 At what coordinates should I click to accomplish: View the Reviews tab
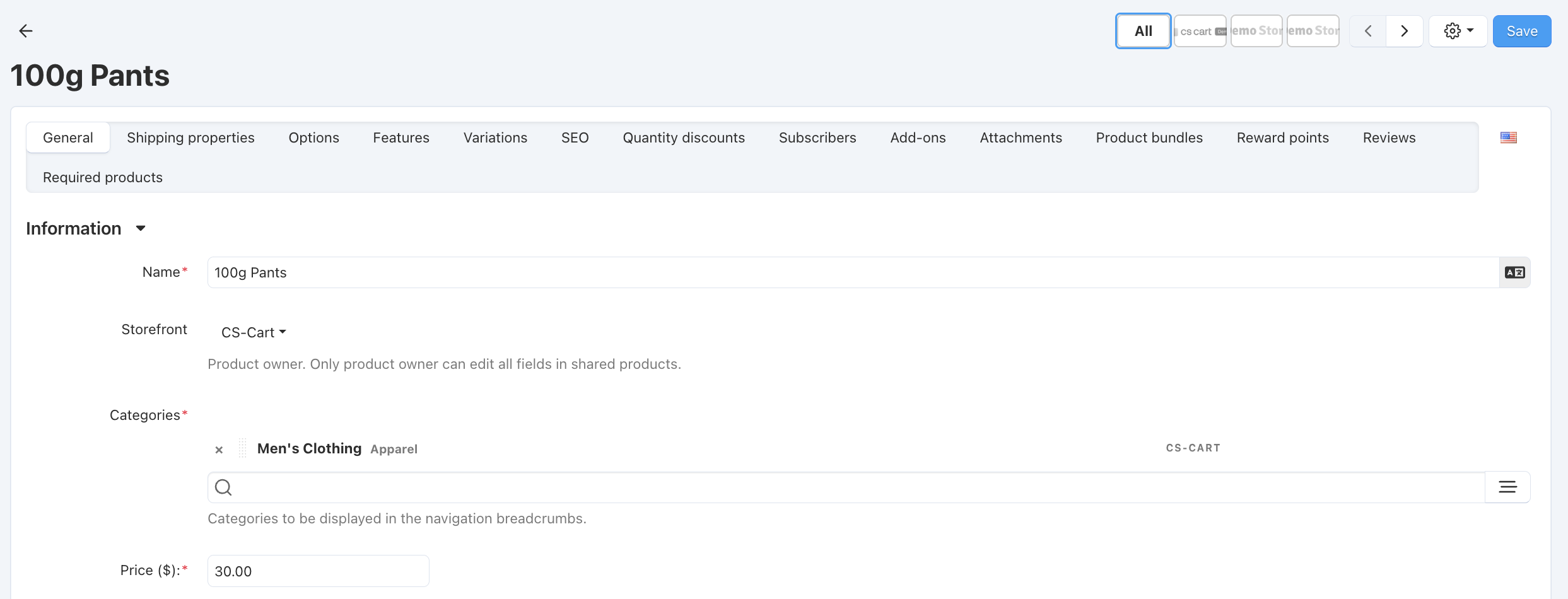tap(1390, 137)
